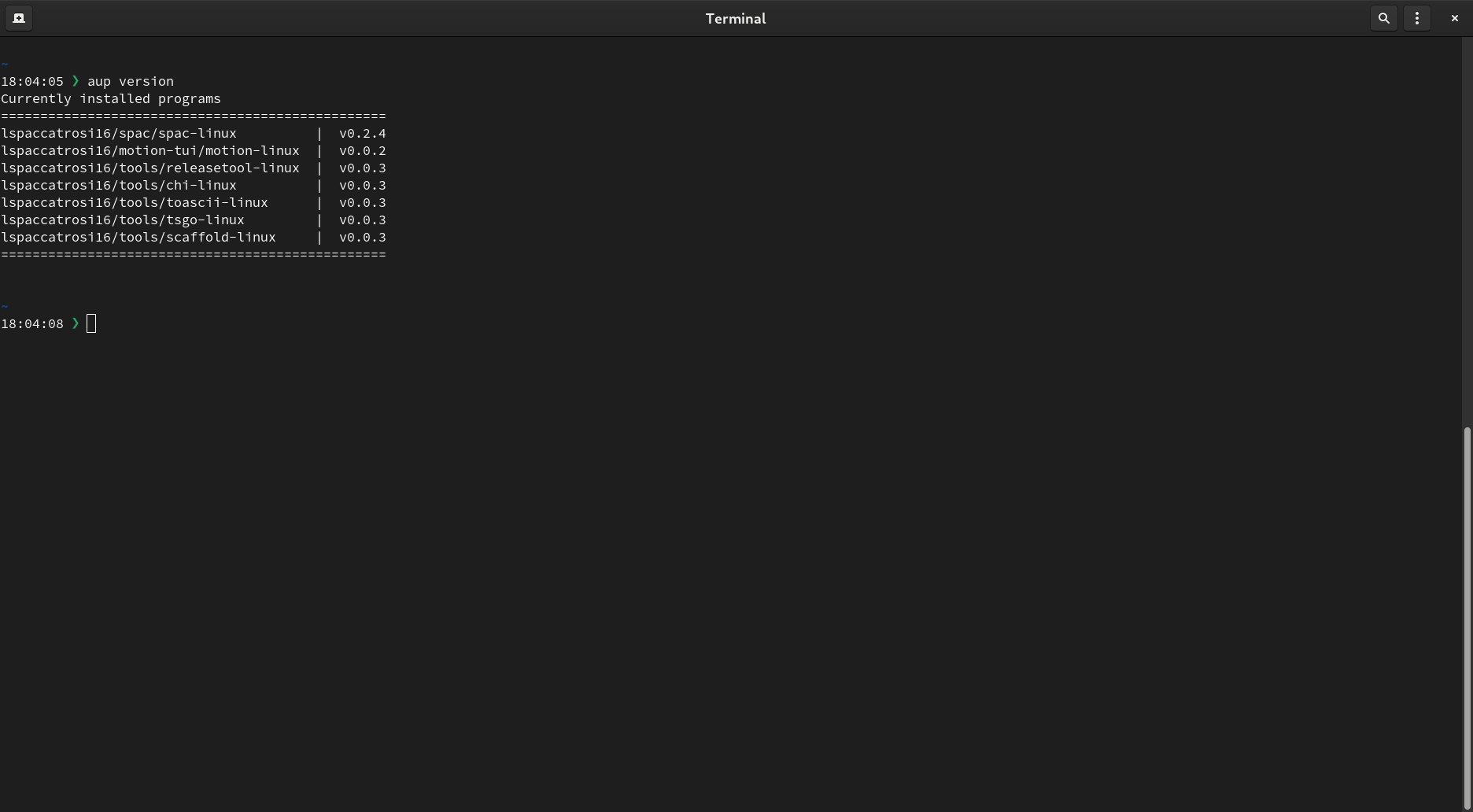Screen dimensions: 1473x812
Task: Click the spac/spac-linux program row
Action: coord(194,133)
